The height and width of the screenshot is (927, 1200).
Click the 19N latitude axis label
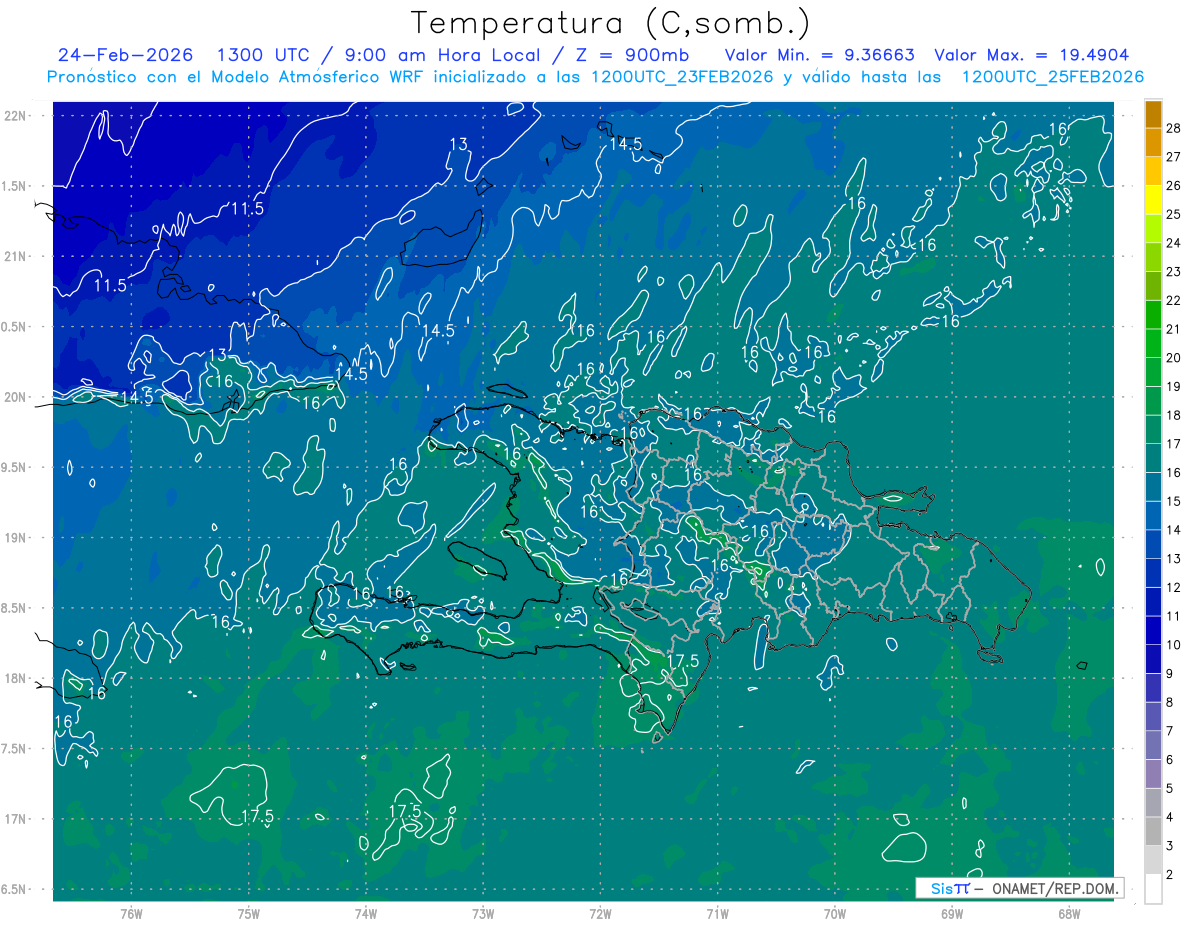(17, 538)
